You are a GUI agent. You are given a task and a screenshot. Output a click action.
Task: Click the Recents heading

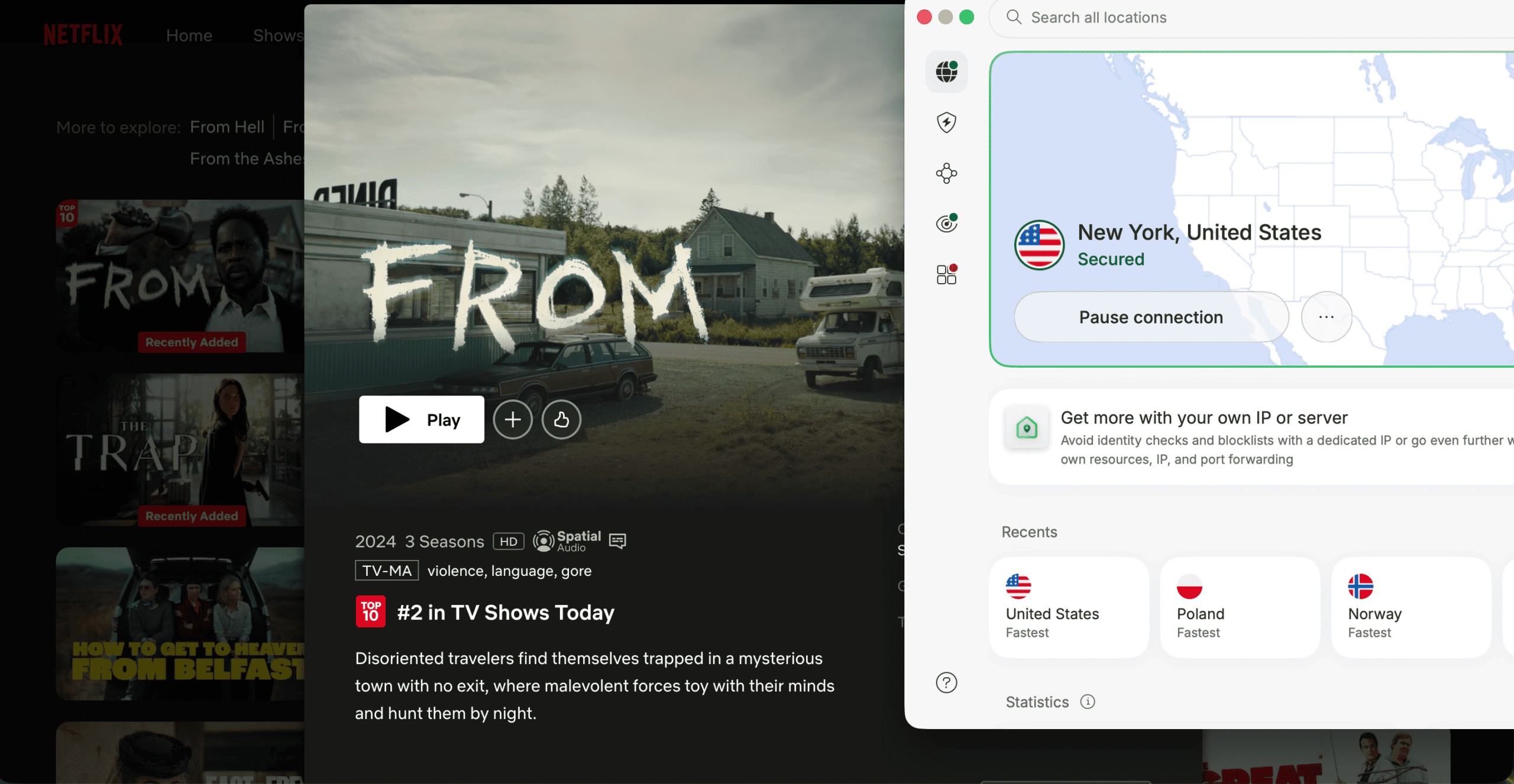pos(1029,532)
